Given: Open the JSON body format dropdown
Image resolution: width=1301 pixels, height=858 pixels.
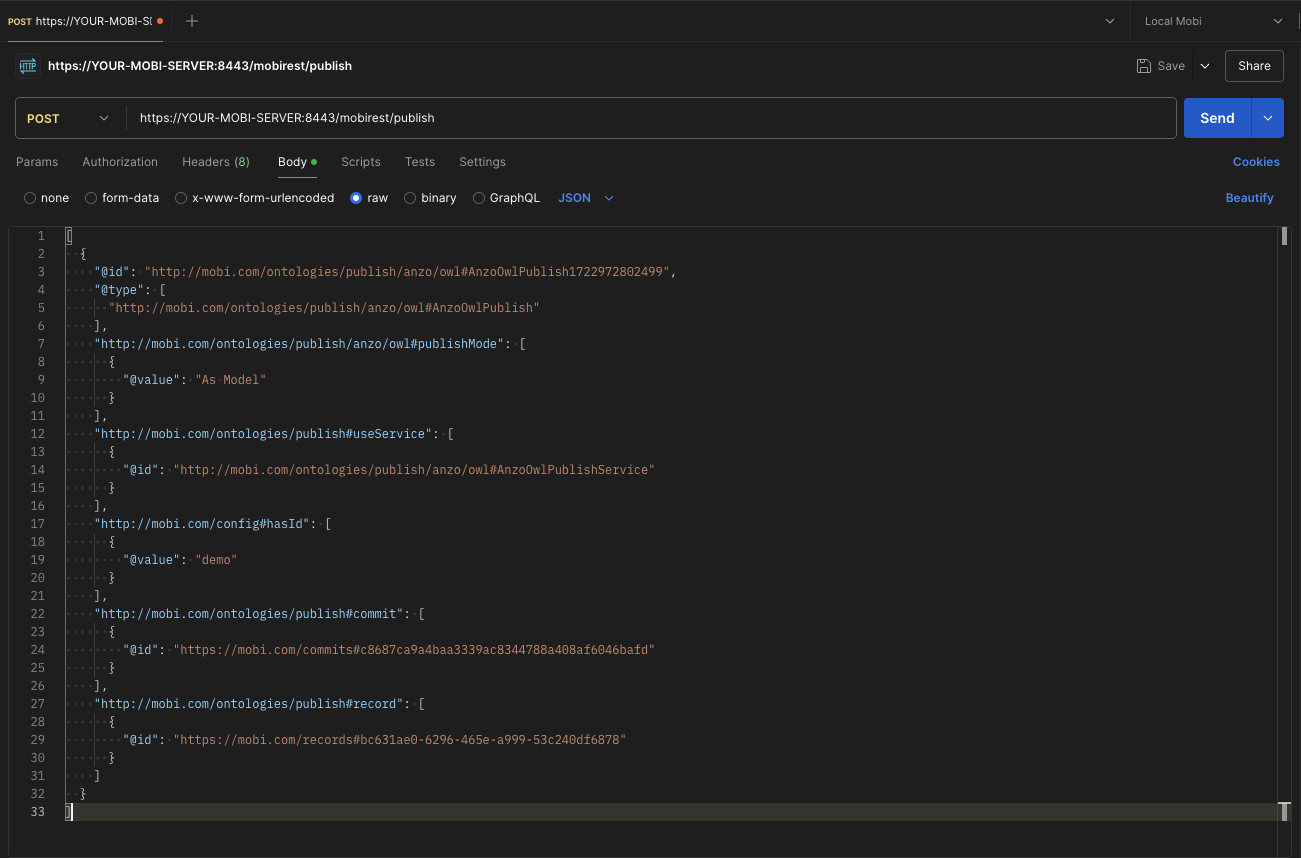Looking at the screenshot, I should click(586, 198).
